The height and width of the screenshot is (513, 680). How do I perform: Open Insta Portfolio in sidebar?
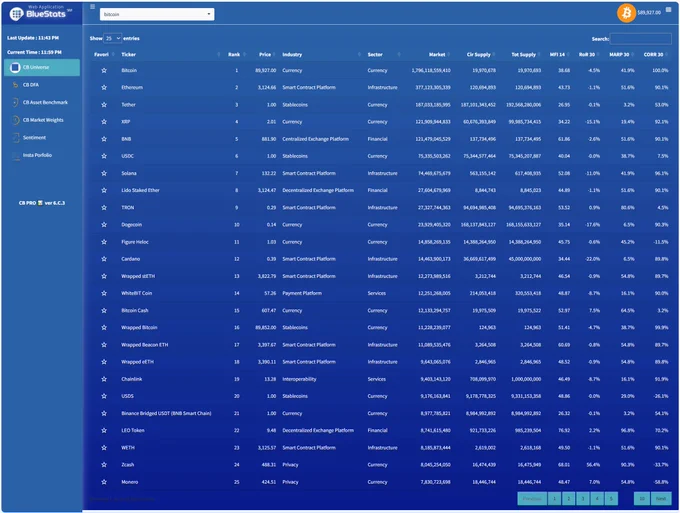coord(37,155)
